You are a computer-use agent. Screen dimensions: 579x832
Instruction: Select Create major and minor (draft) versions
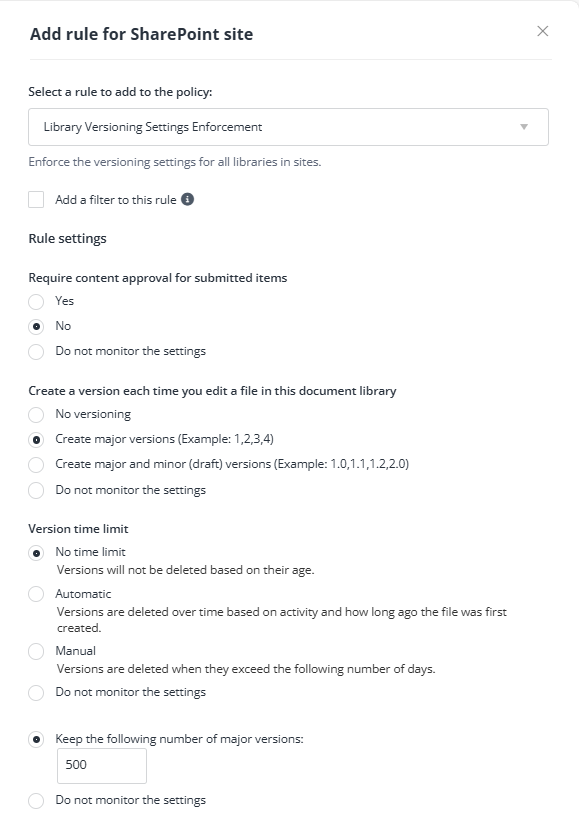[36, 464]
